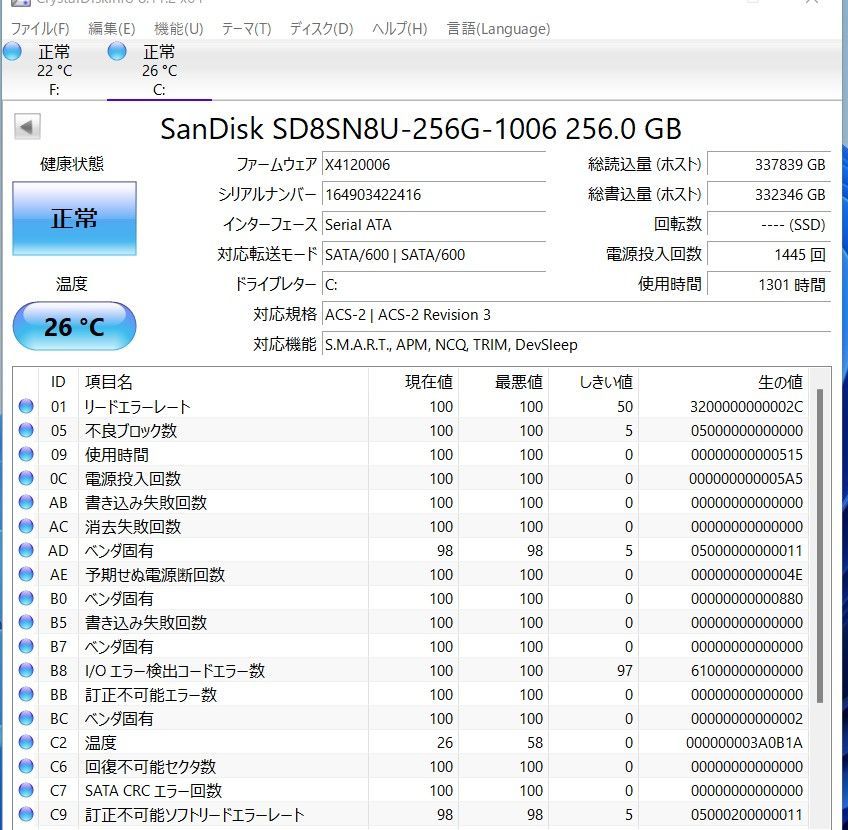Click status dot for attribute AD row
This screenshot has width=848, height=830.
[26, 550]
